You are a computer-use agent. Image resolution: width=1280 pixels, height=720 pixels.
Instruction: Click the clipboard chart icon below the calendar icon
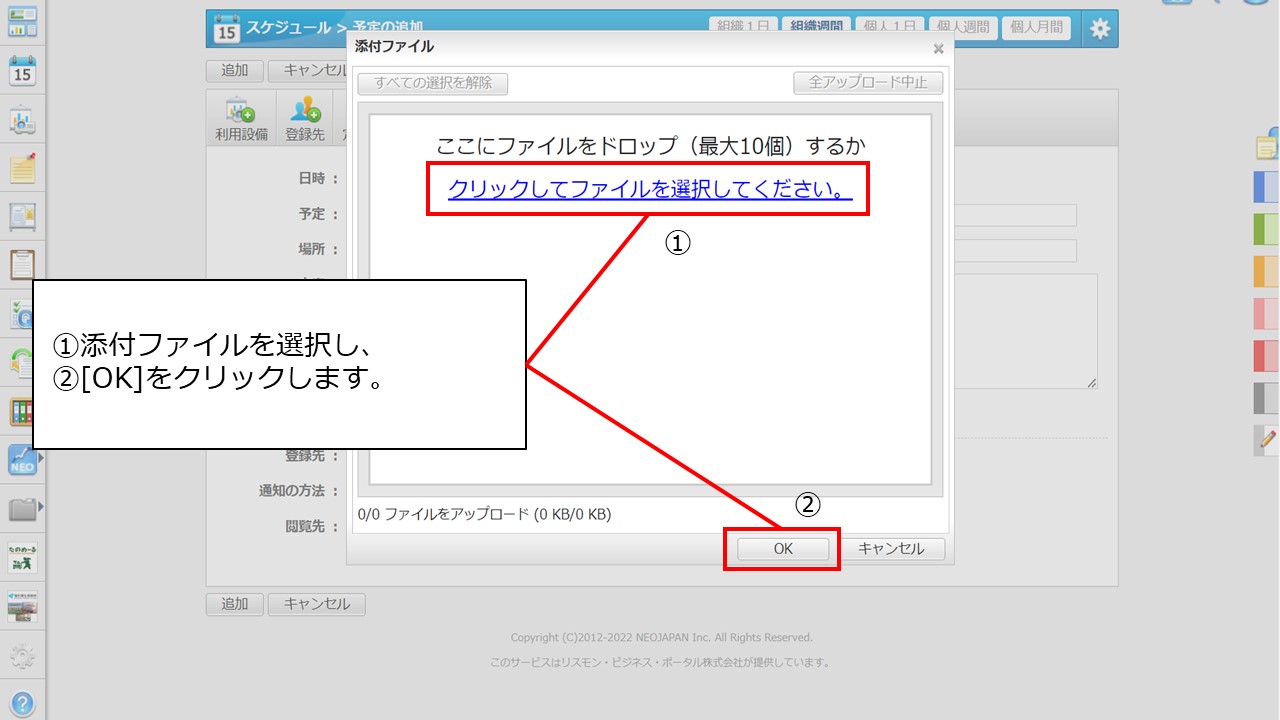click(x=22, y=120)
